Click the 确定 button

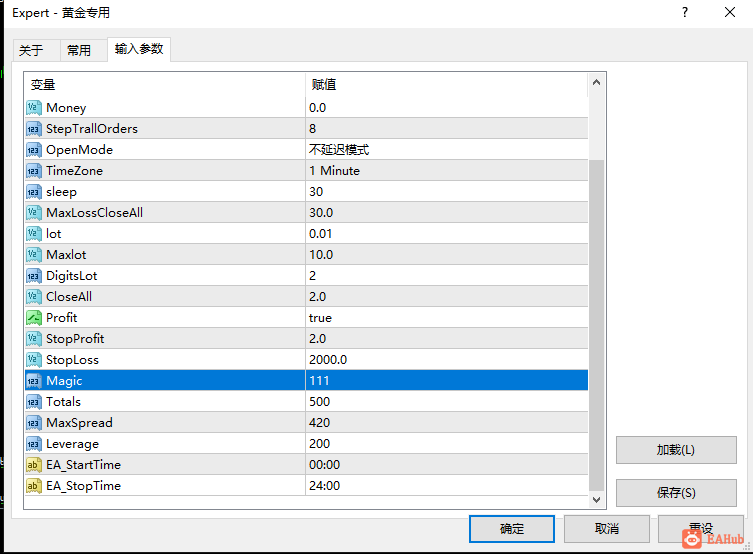pos(511,529)
